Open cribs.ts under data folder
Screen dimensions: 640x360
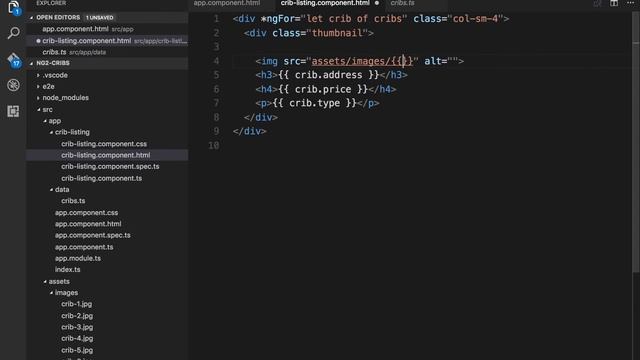[x=73, y=201]
